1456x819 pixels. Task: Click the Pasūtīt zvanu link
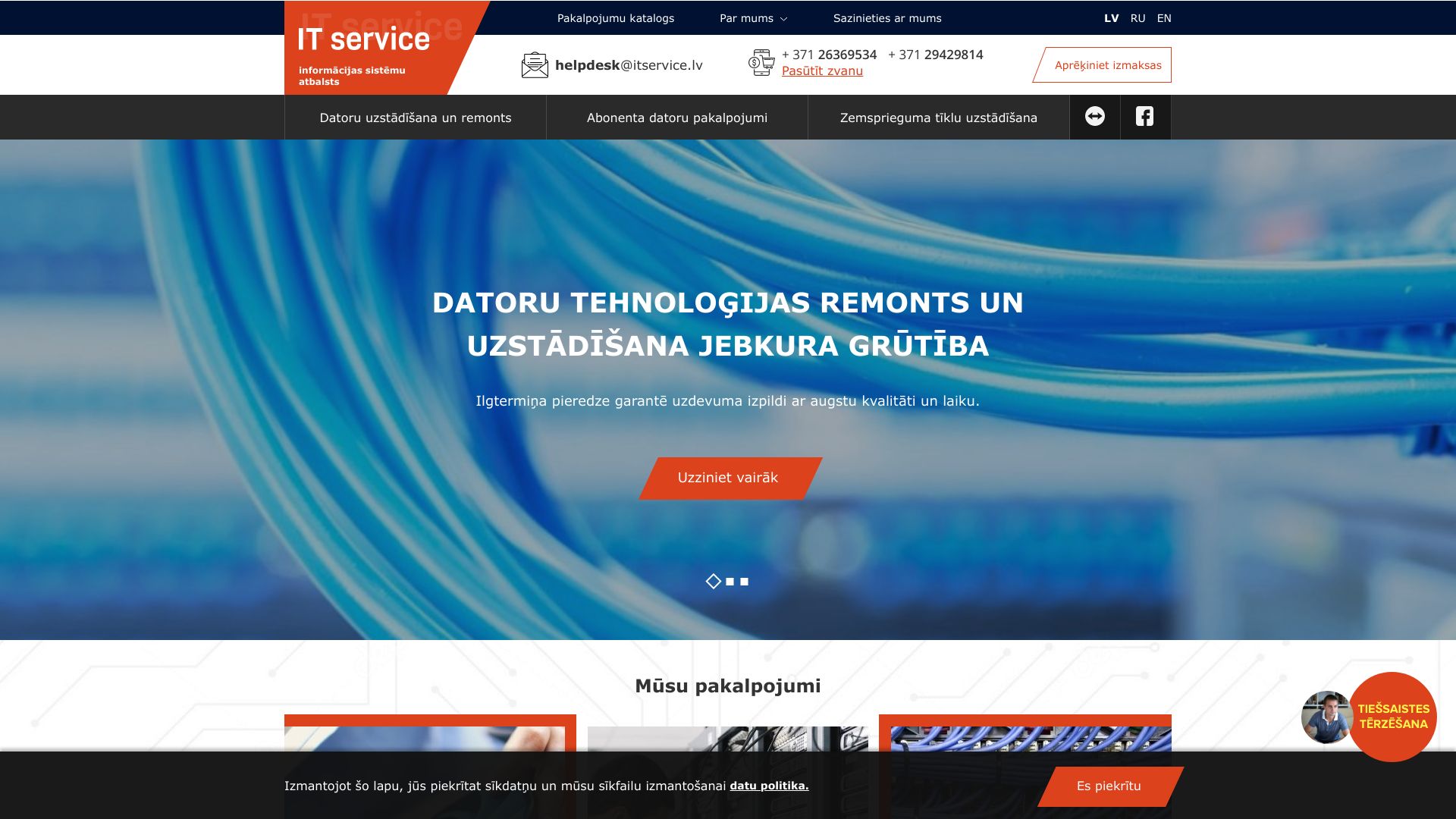click(822, 71)
